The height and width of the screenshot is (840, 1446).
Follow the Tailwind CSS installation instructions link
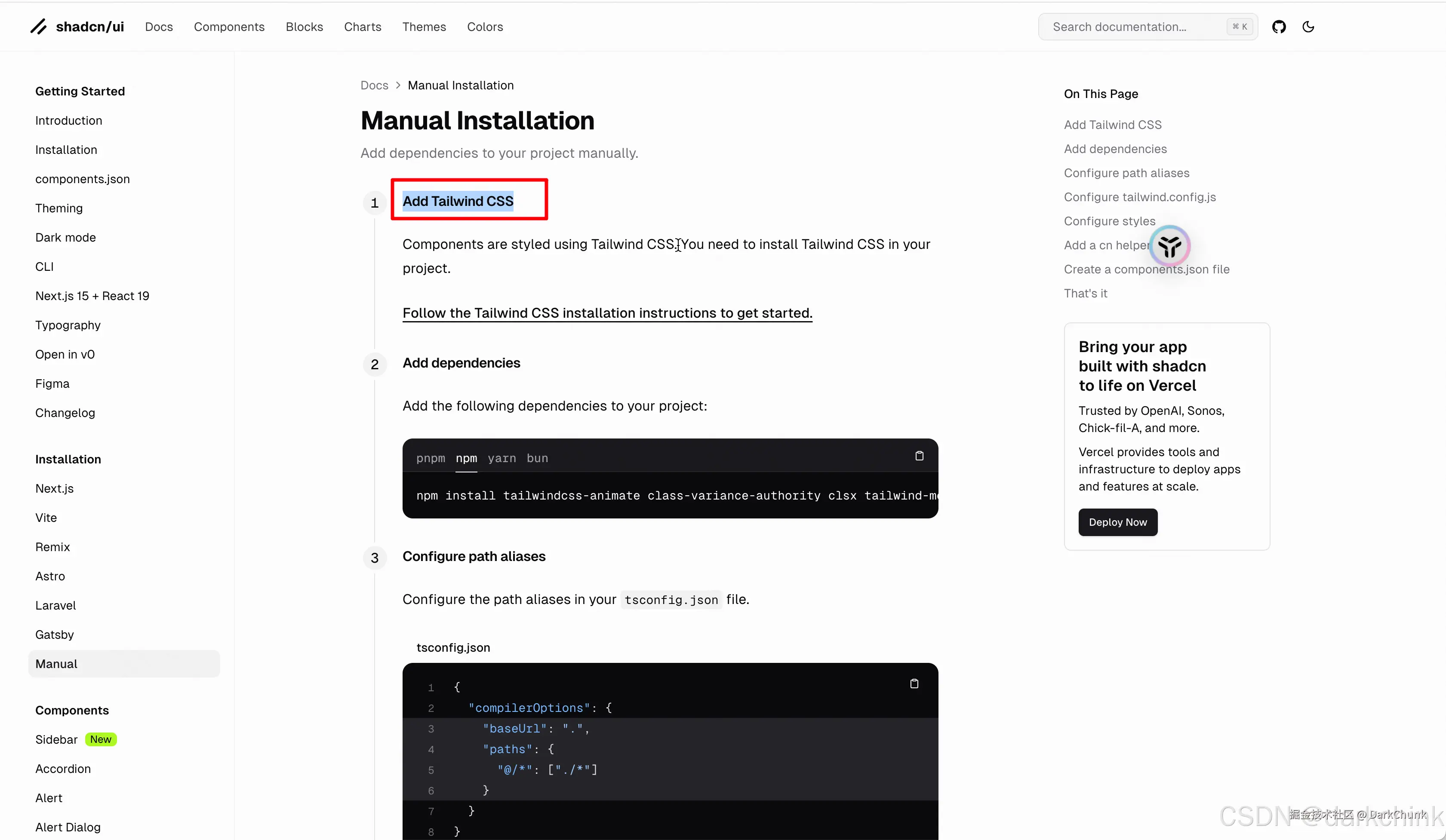tap(607, 313)
